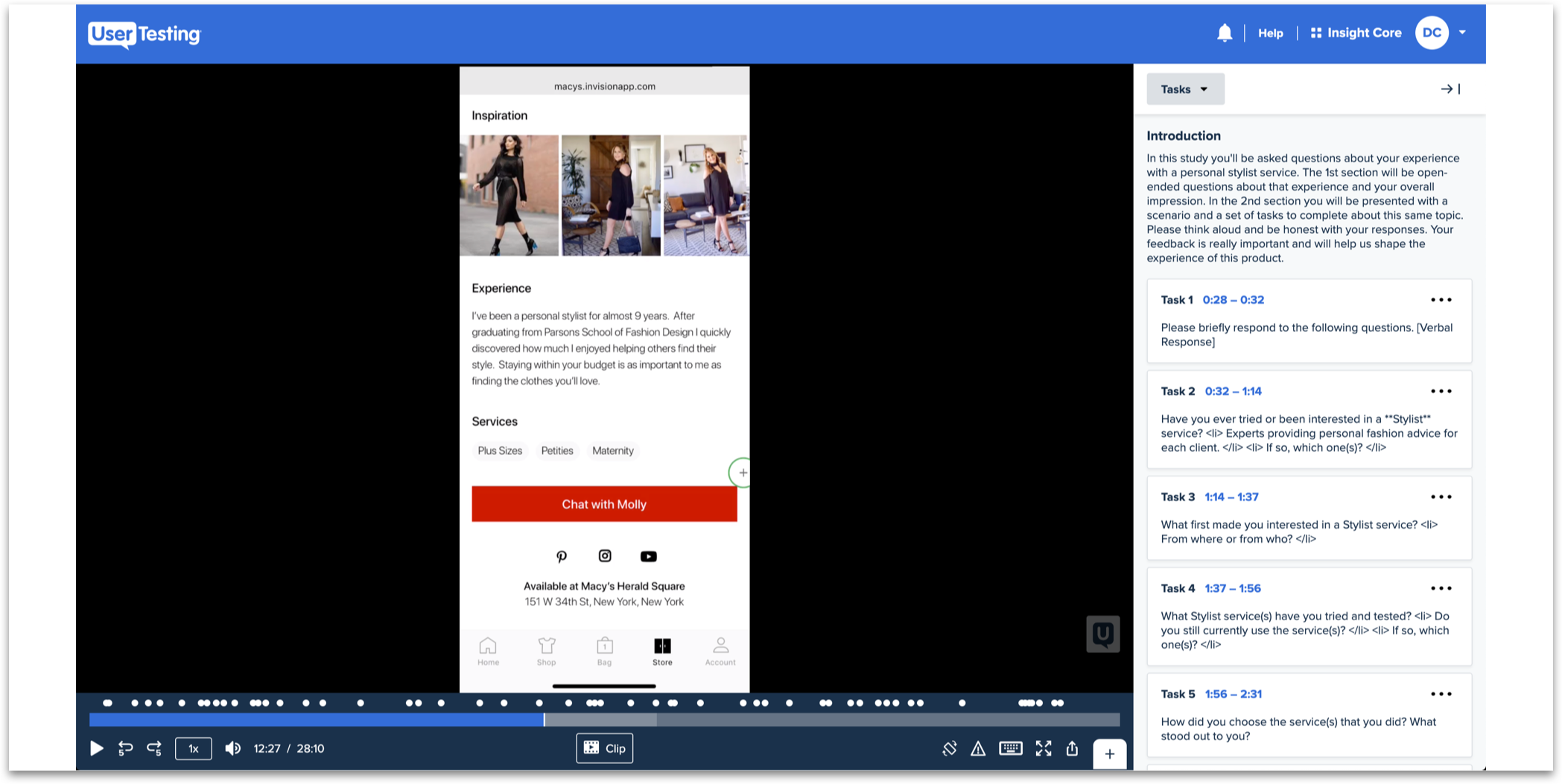The width and height of the screenshot is (1562, 784).
Task: Go to the Bag tab in the prototype
Action: pyautogui.click(x=604, y=651)
